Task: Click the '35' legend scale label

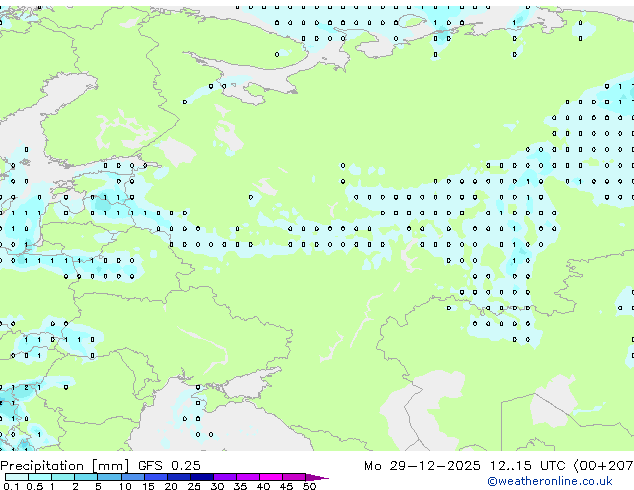Action: tap(240, 486)
